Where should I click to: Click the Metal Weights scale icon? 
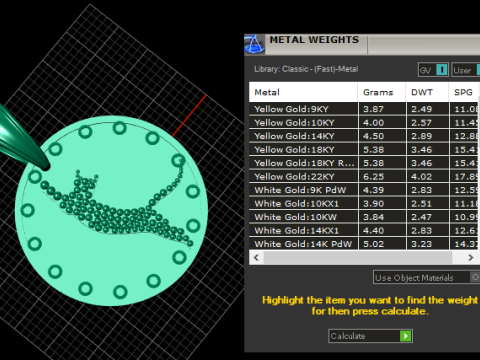point(255,44)
